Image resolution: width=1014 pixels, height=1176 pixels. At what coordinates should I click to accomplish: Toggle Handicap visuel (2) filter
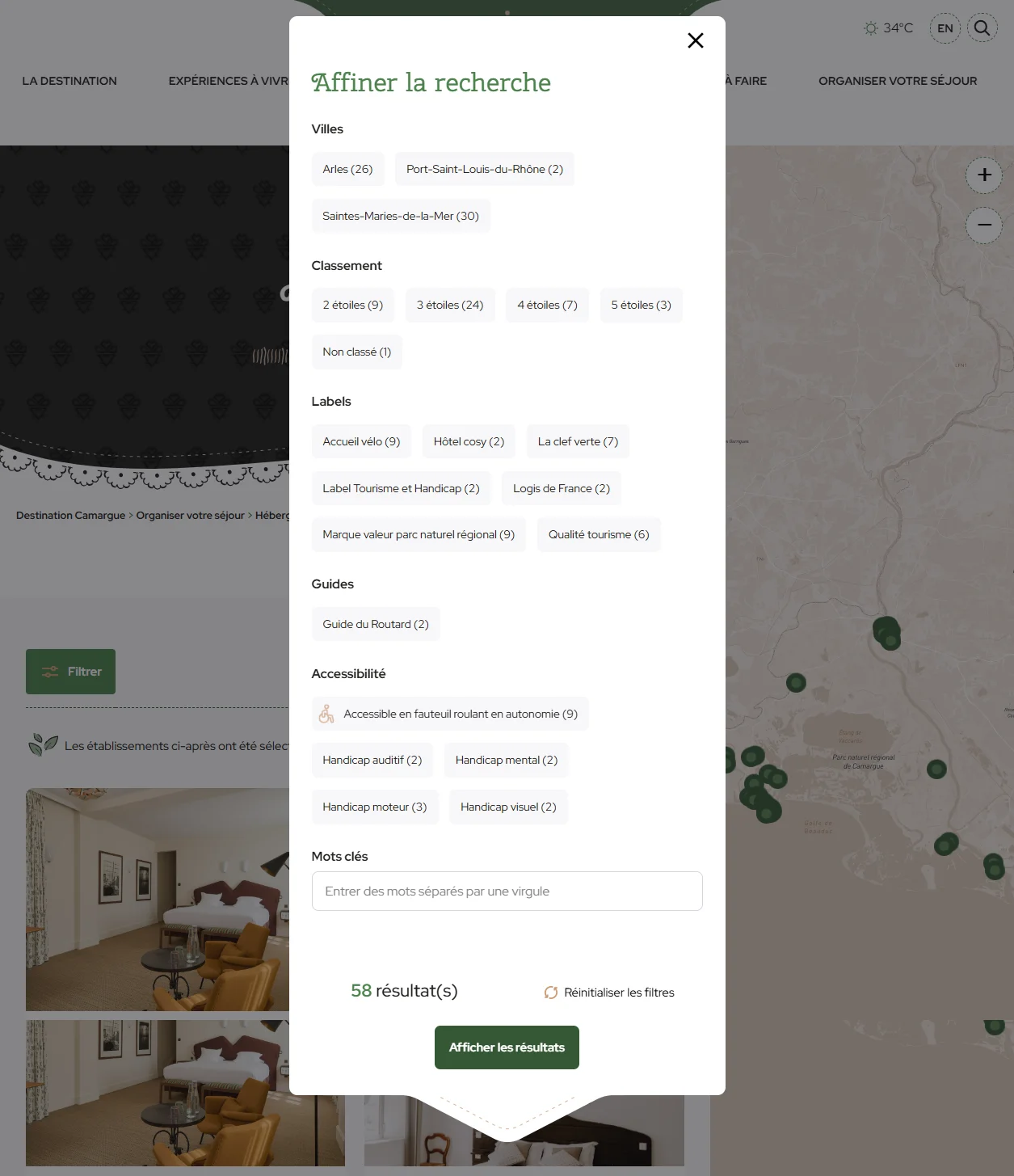[x=508, y=807]
